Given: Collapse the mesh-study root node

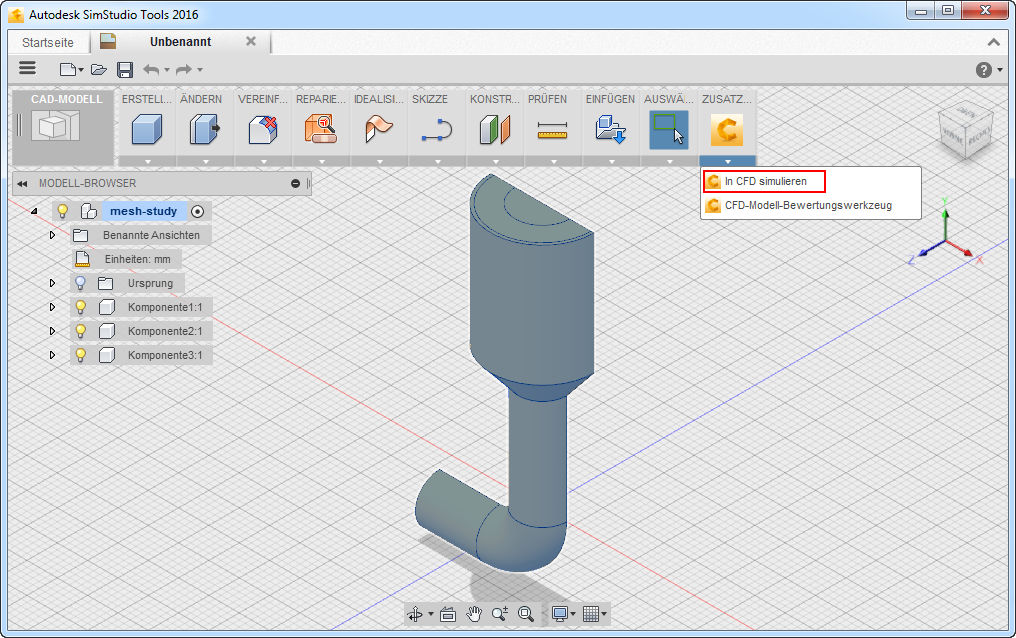Looking at the screenshot, I should click(x=34, y=211).
